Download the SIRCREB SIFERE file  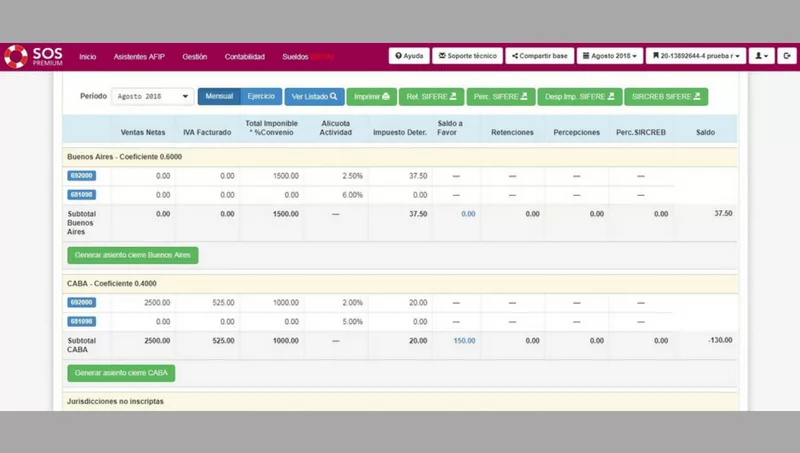click(x=665, y=97)
